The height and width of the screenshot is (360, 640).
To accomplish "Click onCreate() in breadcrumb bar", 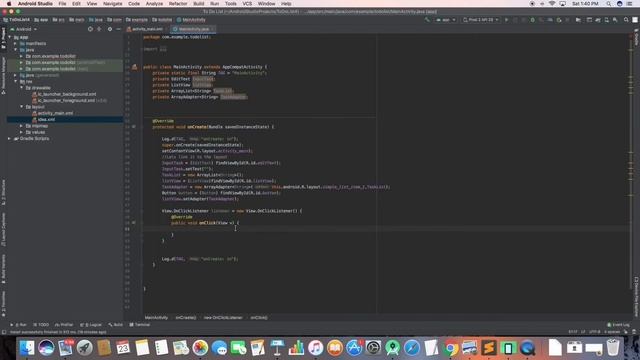I will coord(186,318).
